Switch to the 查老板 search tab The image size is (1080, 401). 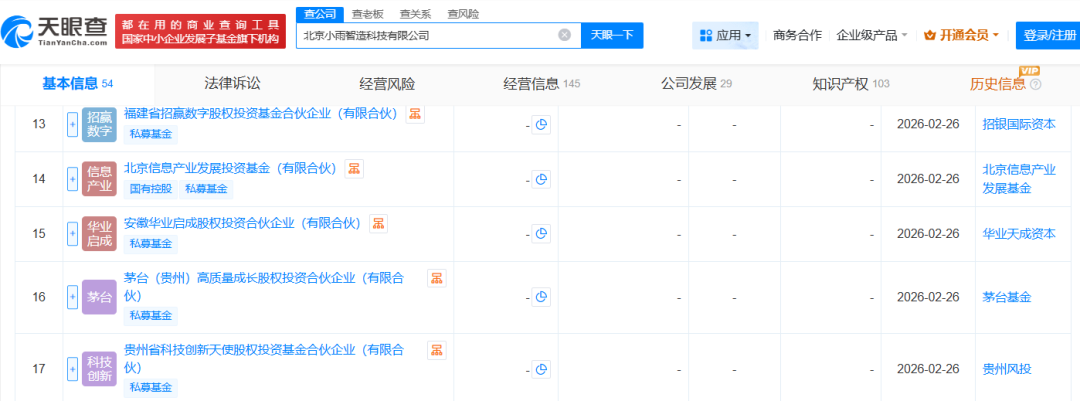(367, 14)
